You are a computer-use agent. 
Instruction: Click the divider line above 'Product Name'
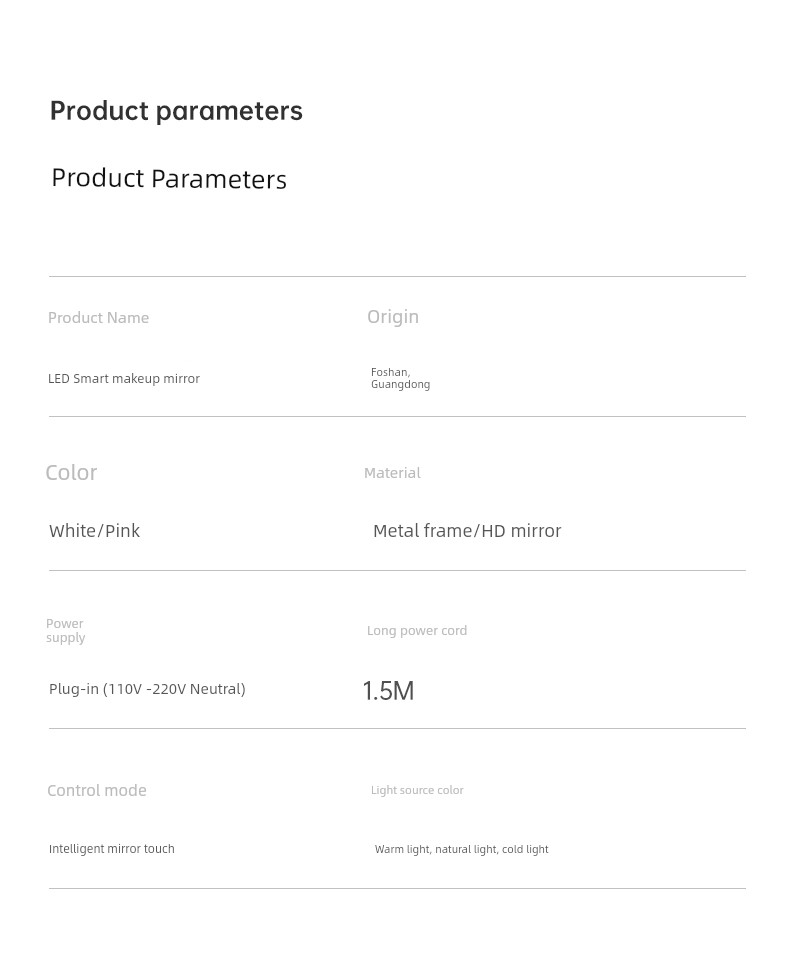click(397, 277)
